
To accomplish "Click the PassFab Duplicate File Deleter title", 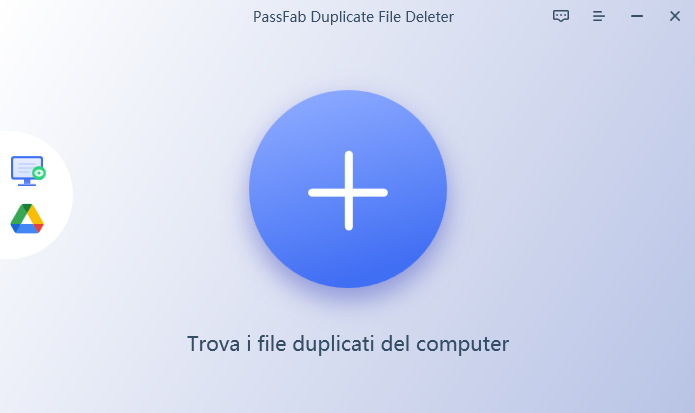I will tap(353, 17).
